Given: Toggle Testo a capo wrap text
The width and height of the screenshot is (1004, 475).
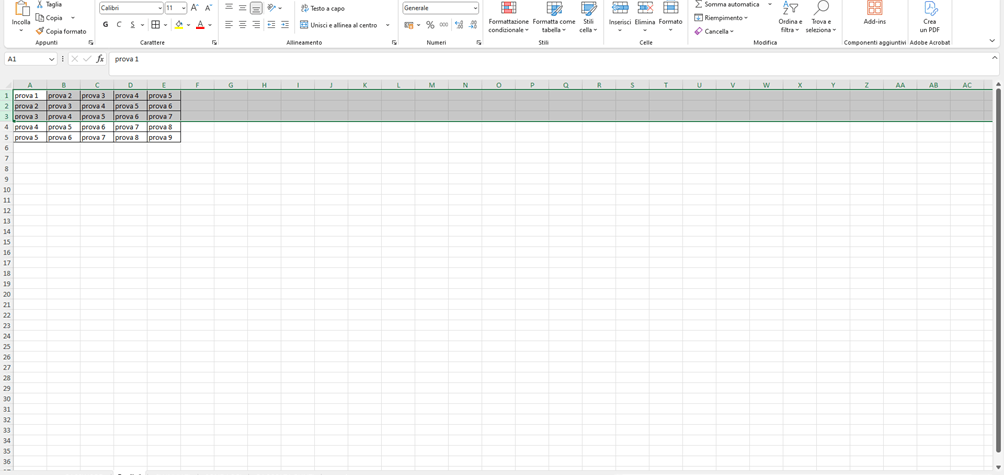Looking at the screenshot, I should click(322, 8).
